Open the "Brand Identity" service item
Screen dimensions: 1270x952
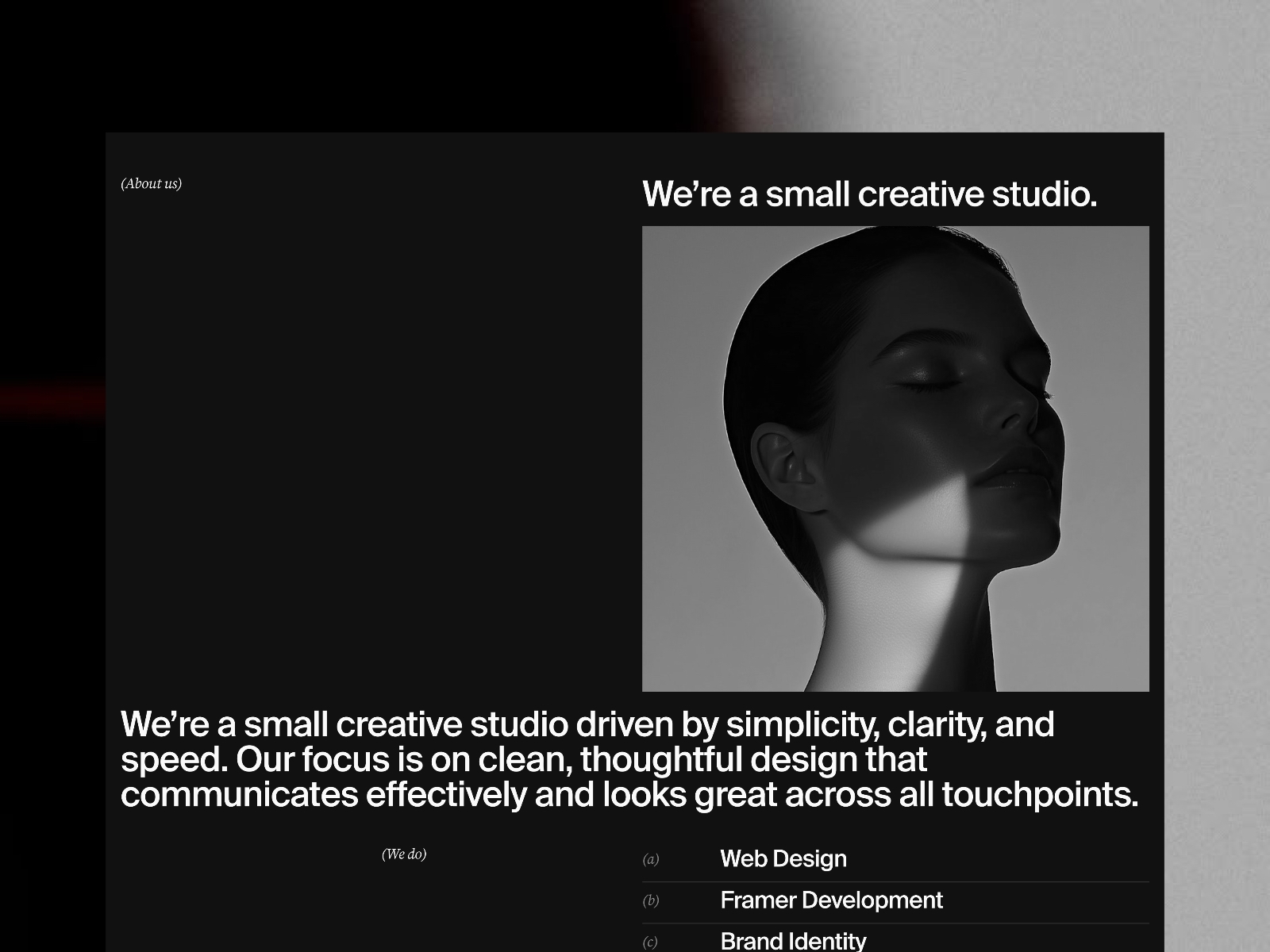click(793, 941)
